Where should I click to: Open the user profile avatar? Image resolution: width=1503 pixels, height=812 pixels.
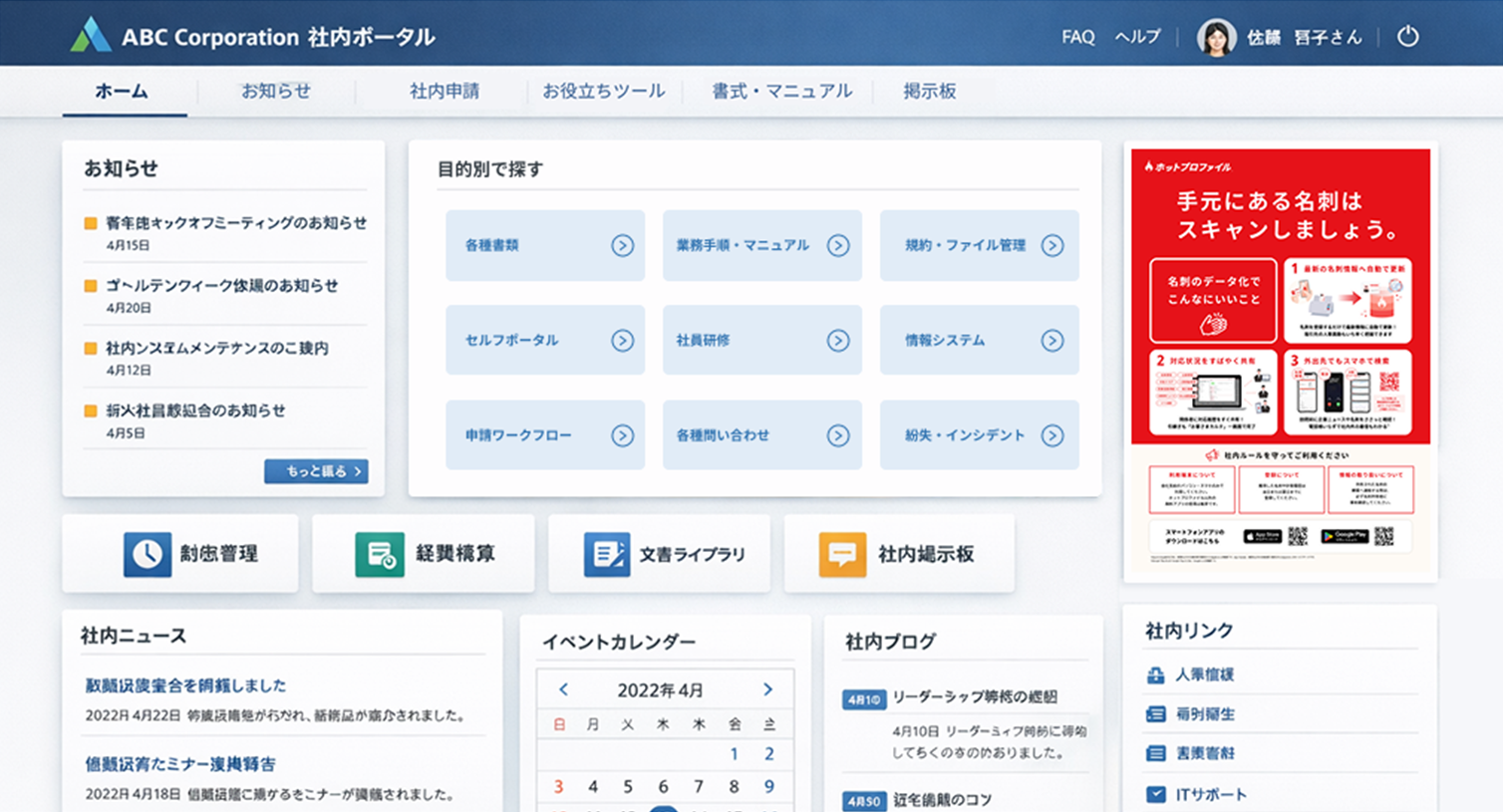coord(1216,38)
